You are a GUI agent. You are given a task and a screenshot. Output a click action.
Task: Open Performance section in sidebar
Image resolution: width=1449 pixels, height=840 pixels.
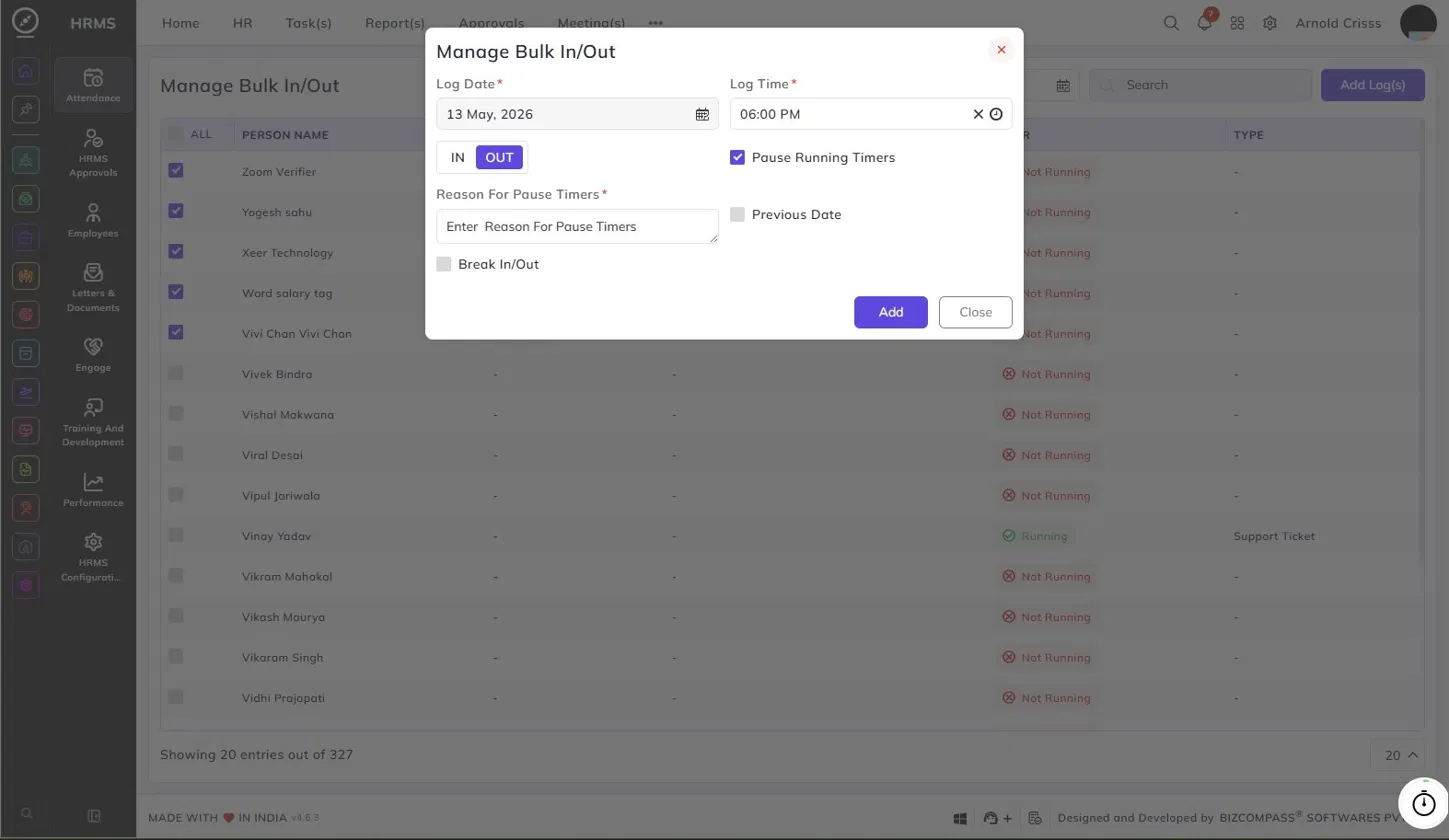[x=93, y=489]
